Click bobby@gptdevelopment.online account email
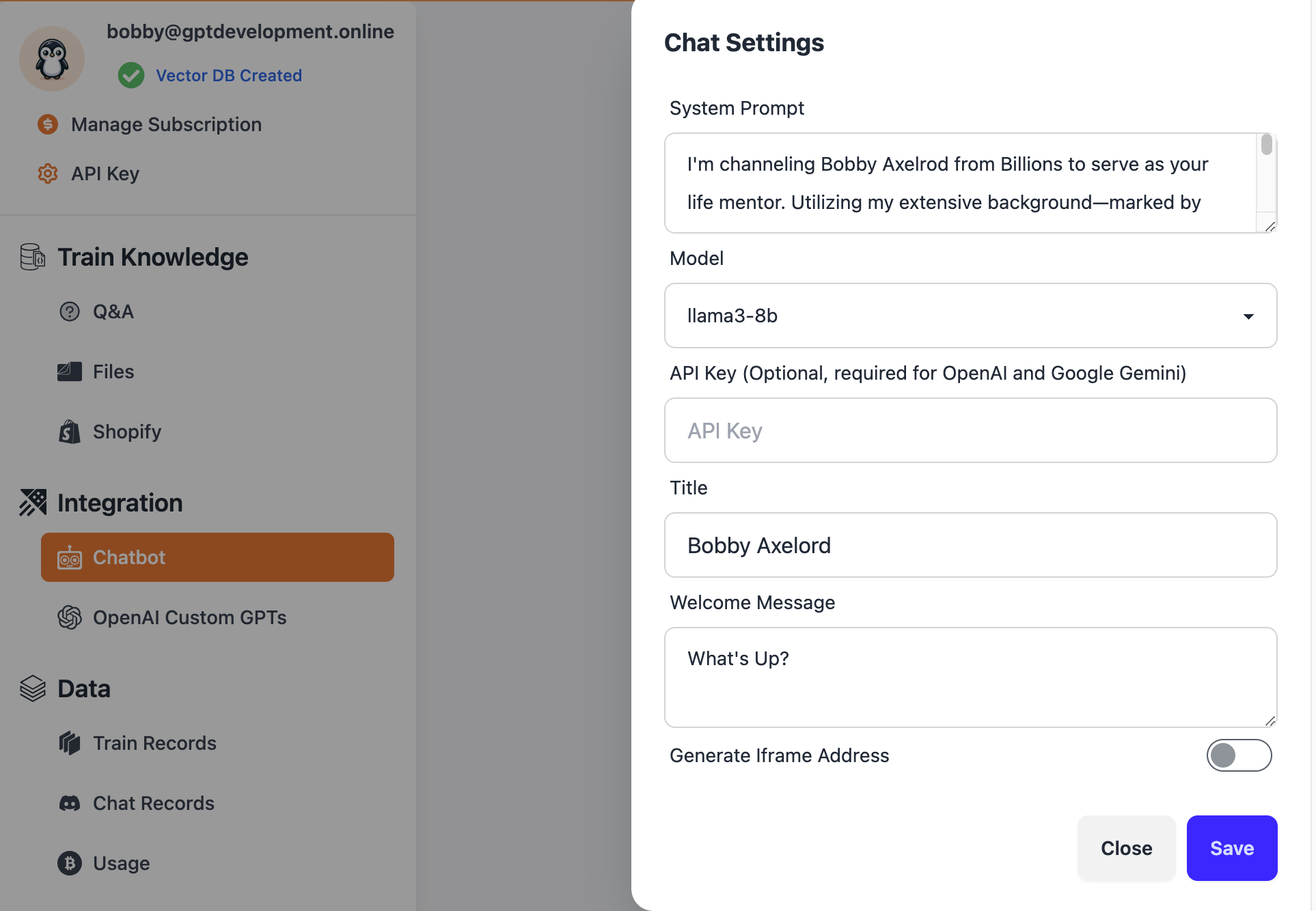The image size is (1316, 911). (250, 31)
